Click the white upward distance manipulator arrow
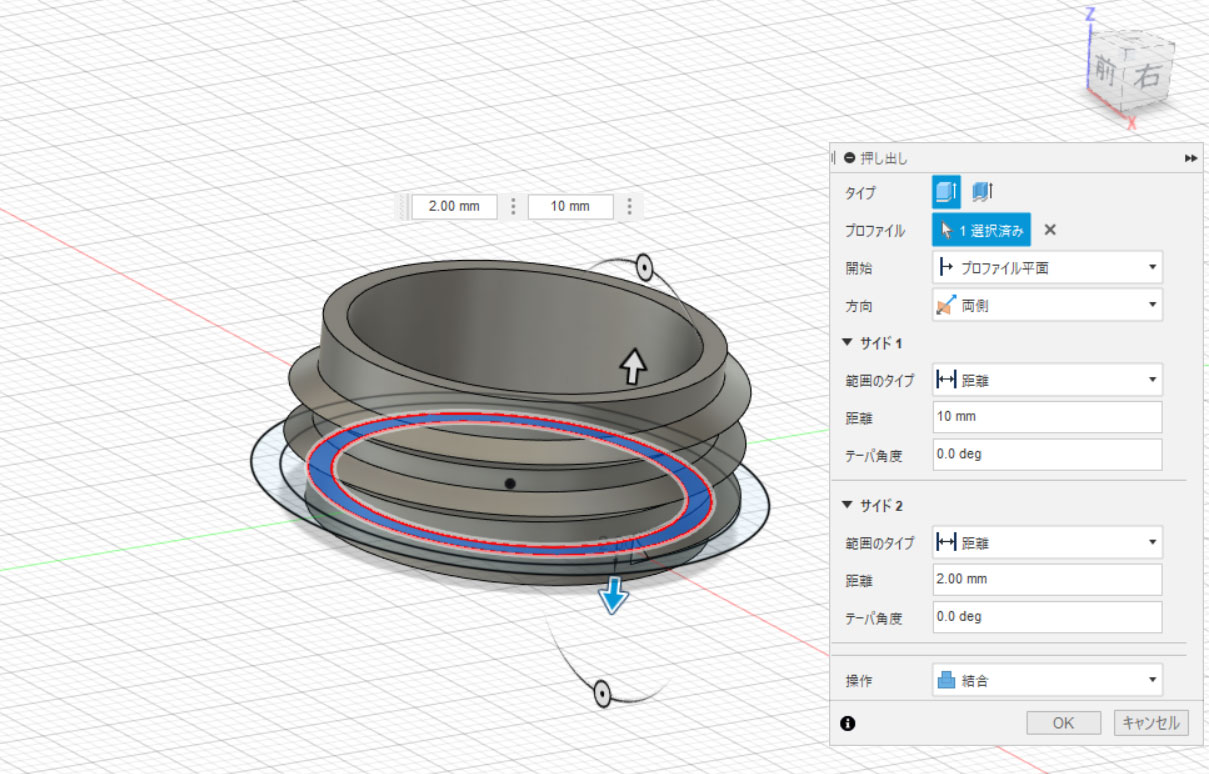1209x774 pixels. pos(632,368)
